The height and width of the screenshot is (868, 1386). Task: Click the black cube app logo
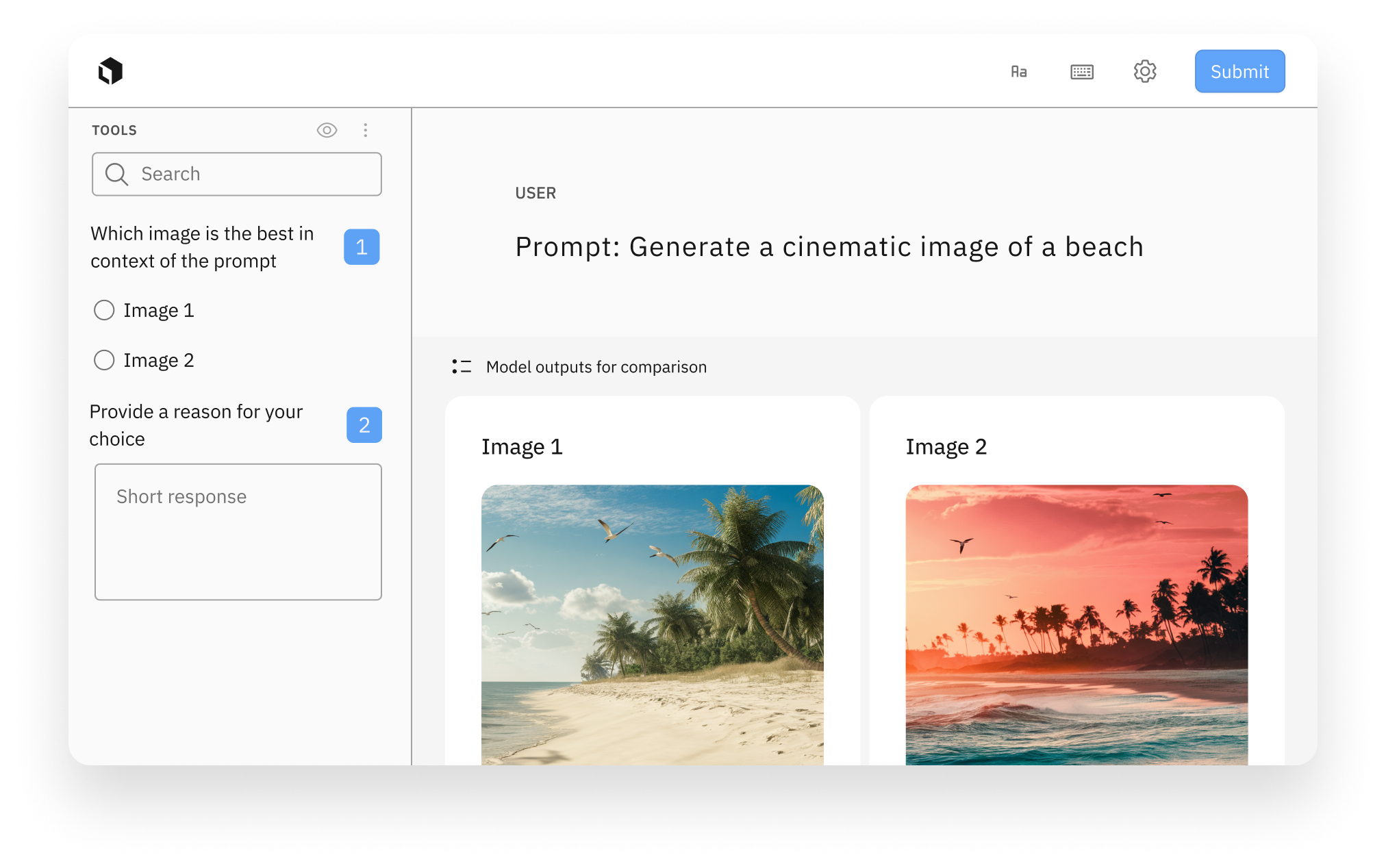pos(110,71)
